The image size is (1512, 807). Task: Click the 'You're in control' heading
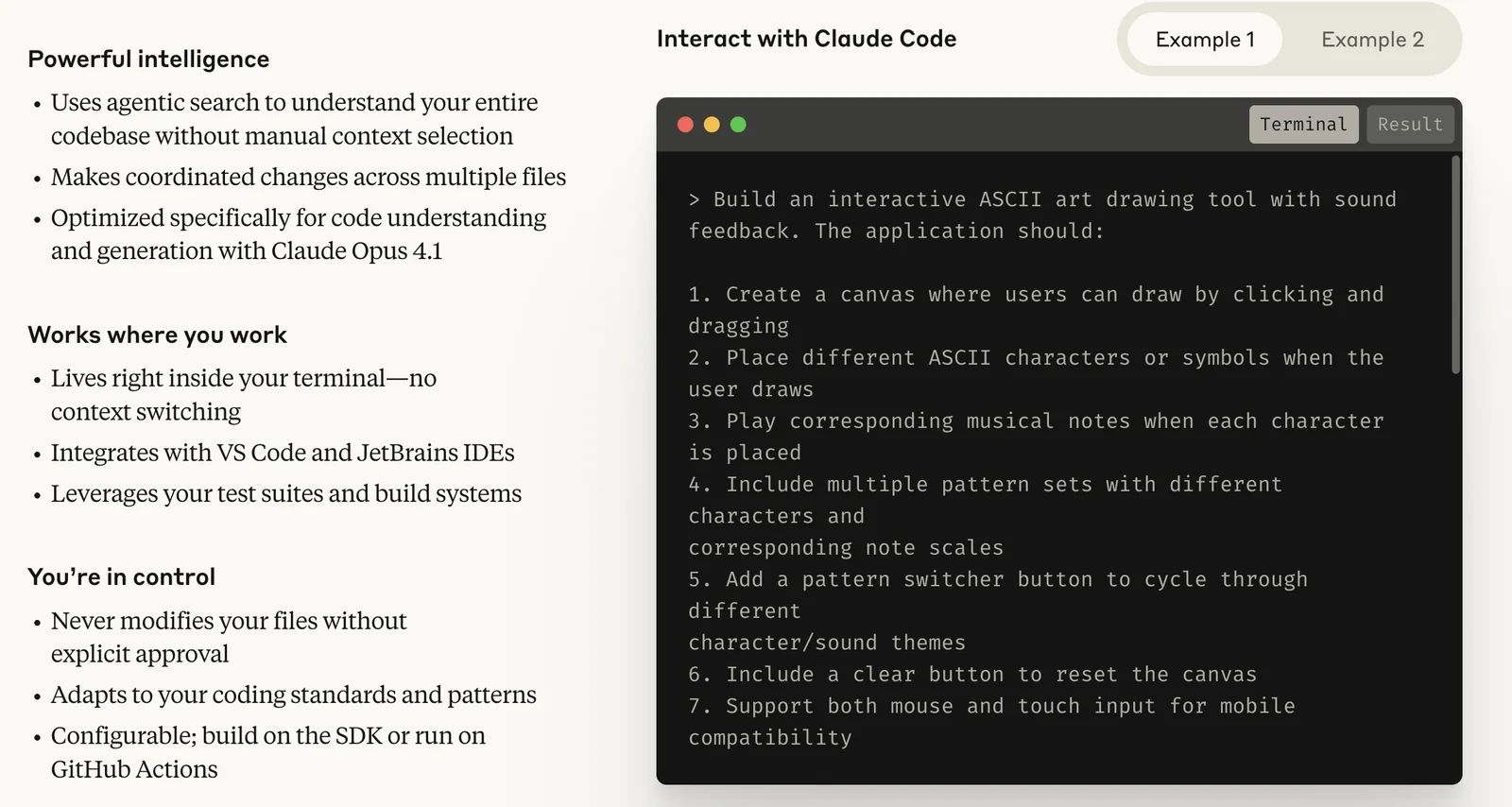click(x=121, y=577)
